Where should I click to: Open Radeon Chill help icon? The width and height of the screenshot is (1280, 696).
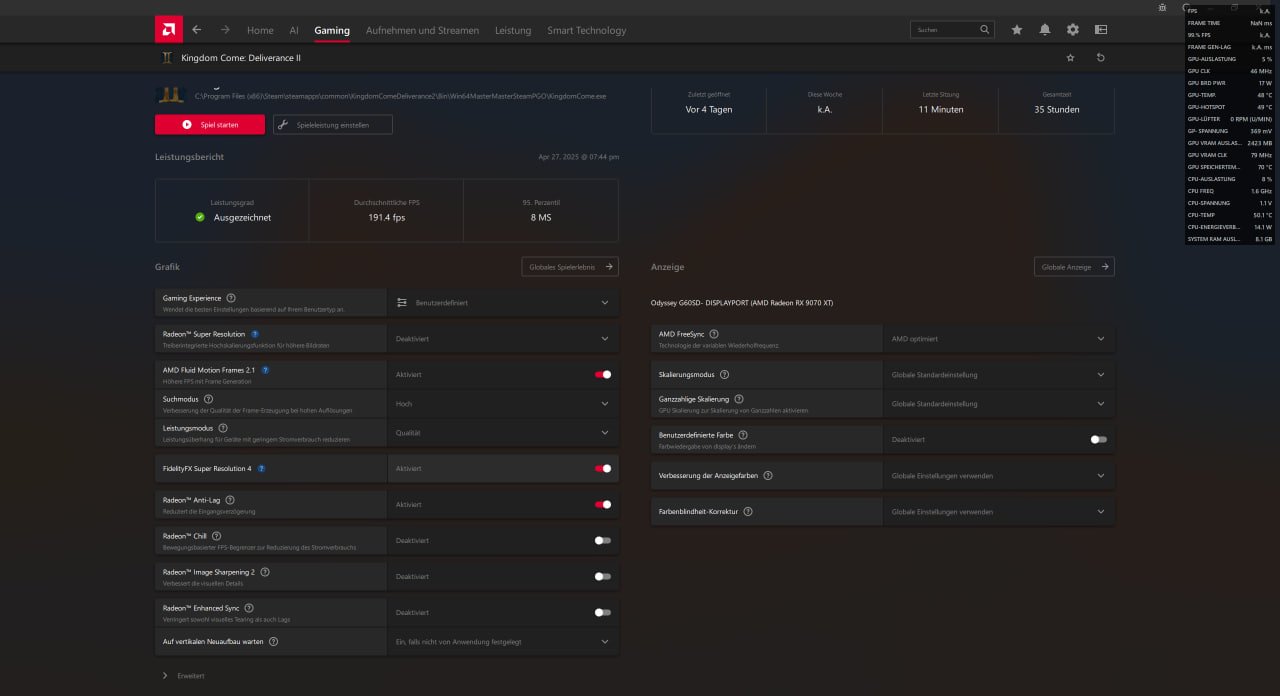click(217, 536)
